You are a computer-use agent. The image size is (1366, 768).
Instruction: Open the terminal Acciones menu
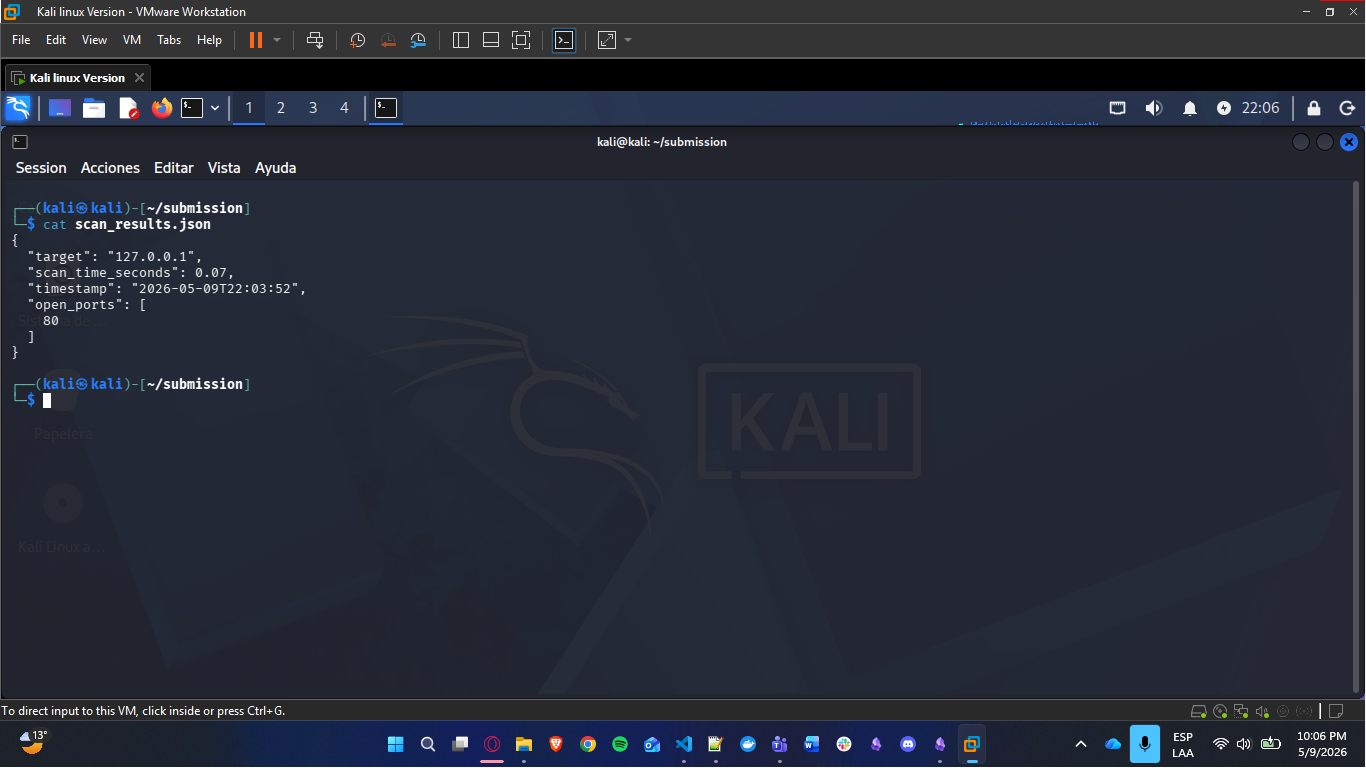(110, 168)
